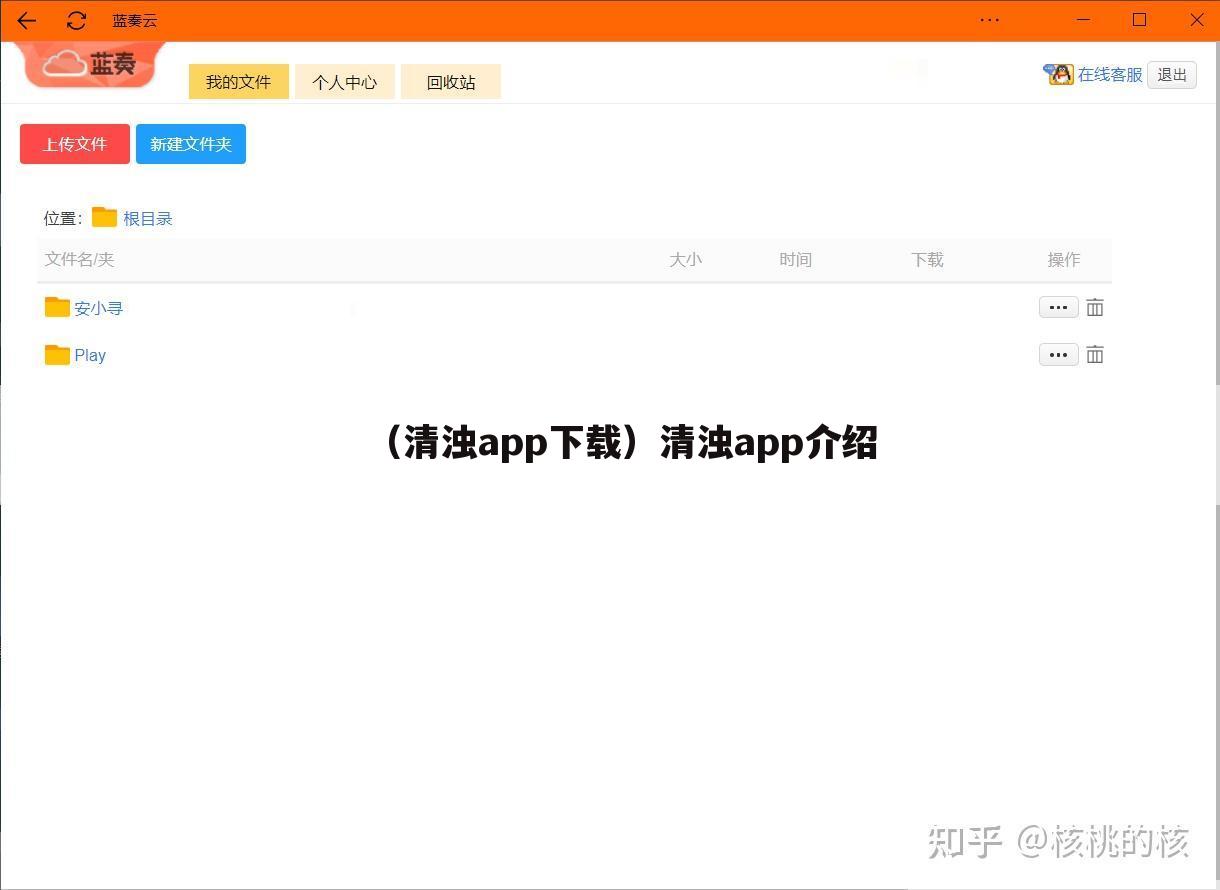Delete 安小寻 folder with trash icon

point(1095,307)
